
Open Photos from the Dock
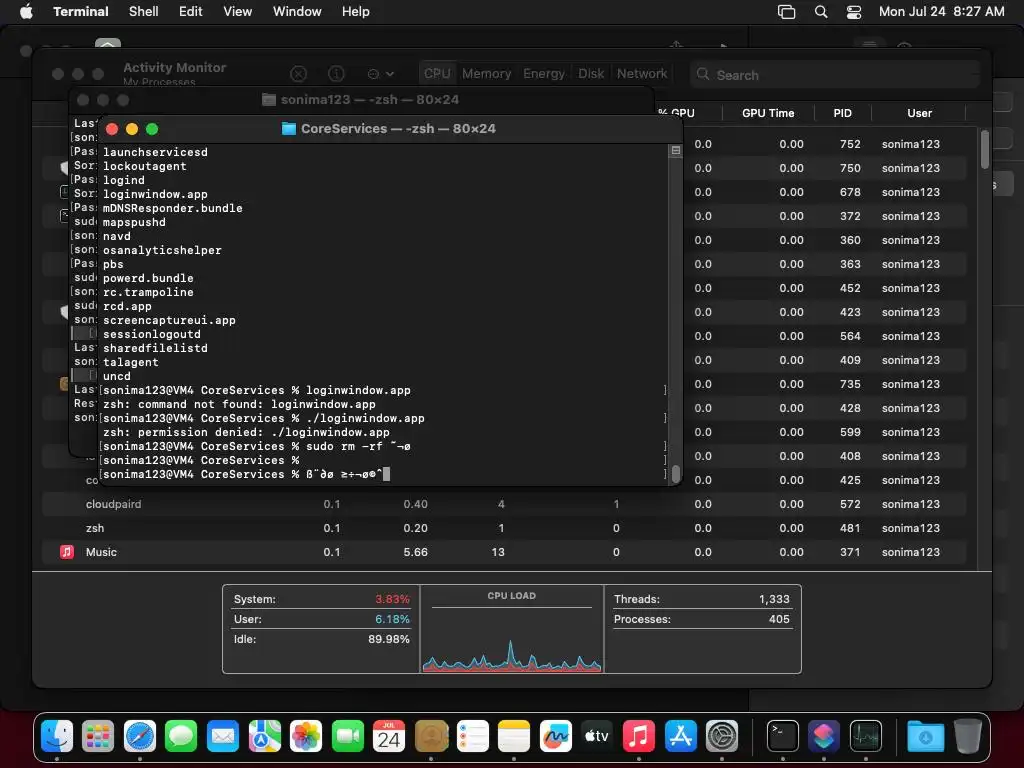(306, 736)
